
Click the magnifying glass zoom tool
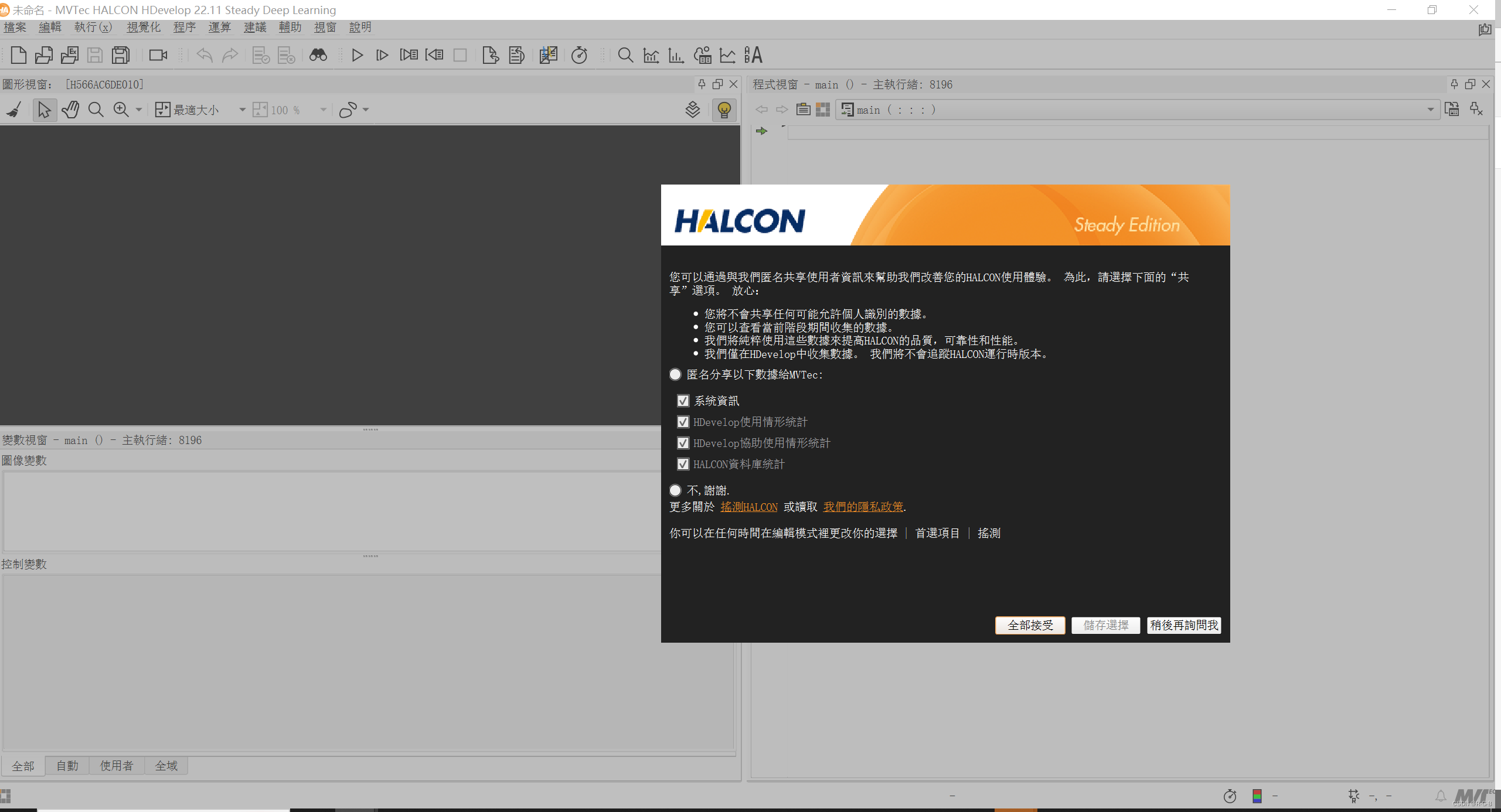pyautogui.click(x=96, y=110)
